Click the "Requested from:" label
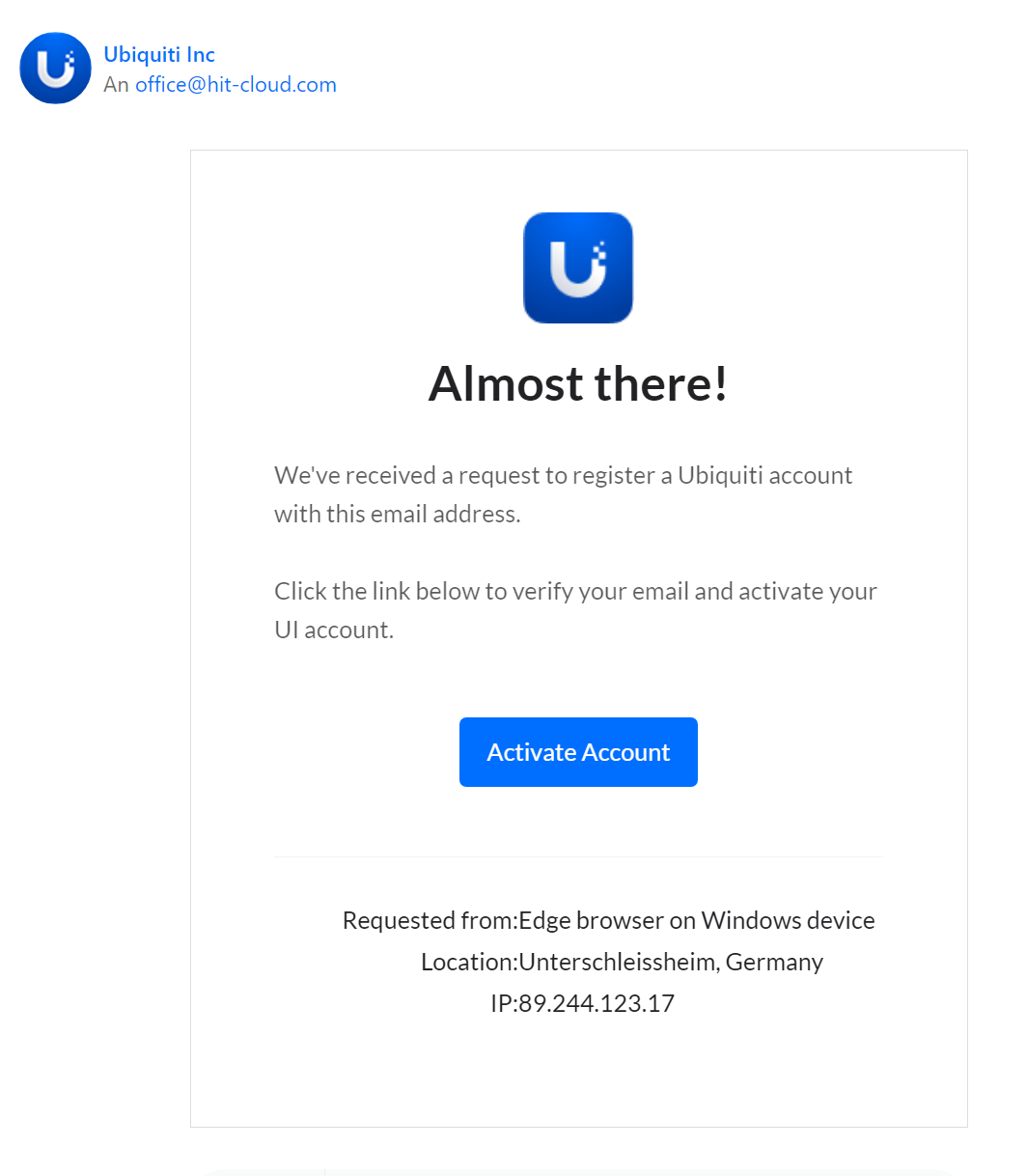The height and width of the screenshot is (1176, 1027). pyautogui.click(x=430, y=920)
